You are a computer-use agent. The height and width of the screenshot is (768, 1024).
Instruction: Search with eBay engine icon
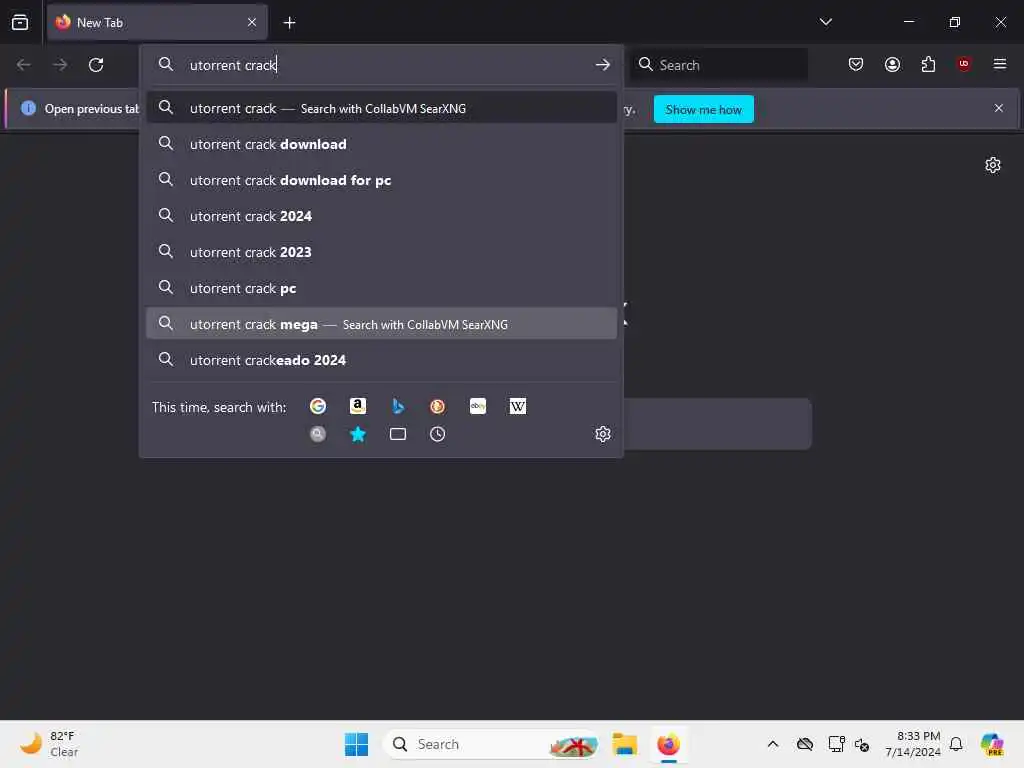point(477,406)
